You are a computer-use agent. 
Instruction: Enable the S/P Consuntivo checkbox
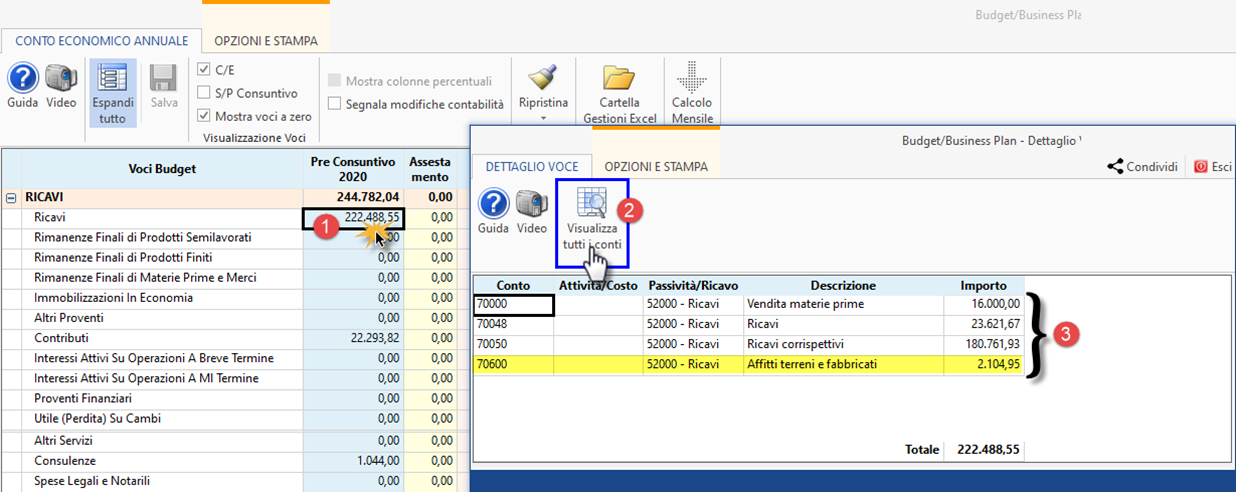click(x=204, y=93)
